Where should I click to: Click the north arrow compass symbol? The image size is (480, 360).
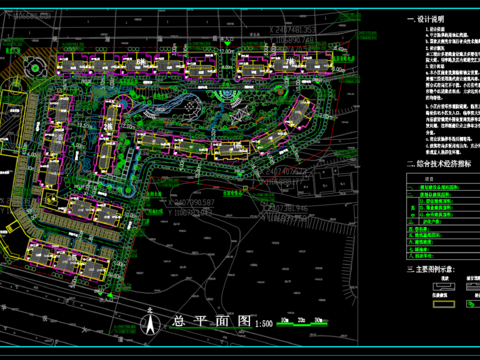150,323
